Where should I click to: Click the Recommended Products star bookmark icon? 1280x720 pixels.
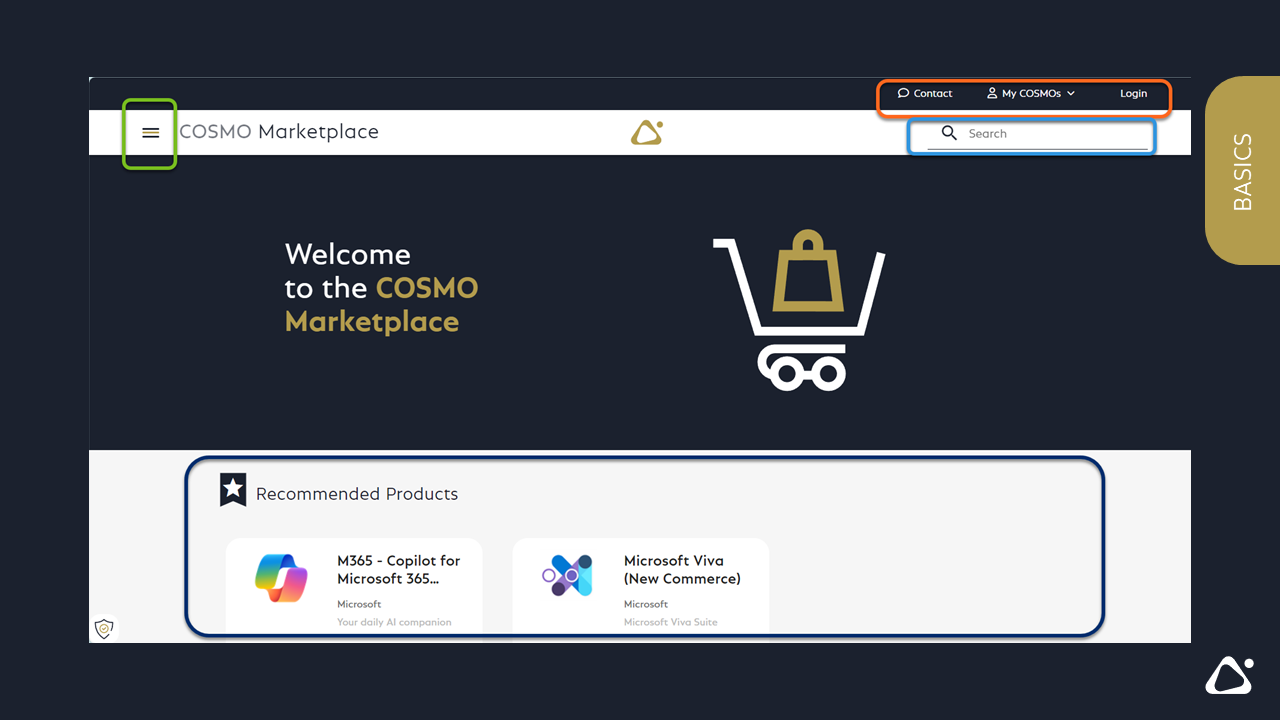tap(233, 490)
